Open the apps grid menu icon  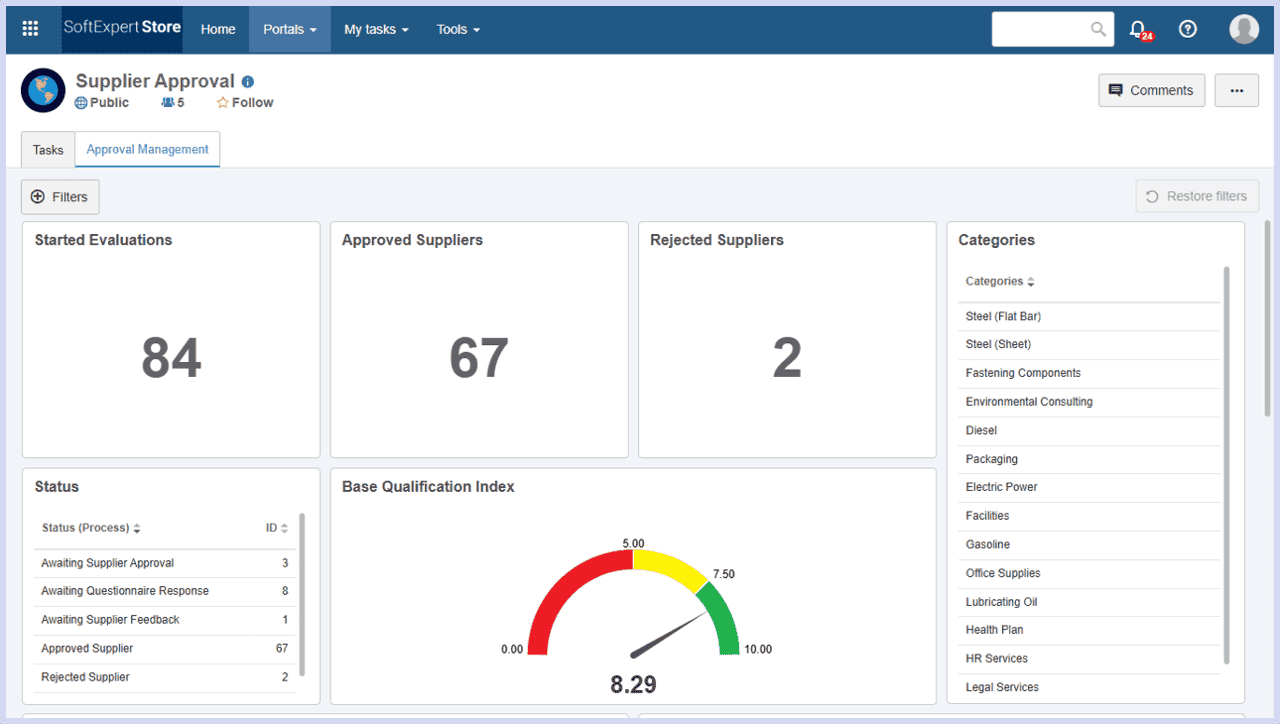[x=30, y=29]
